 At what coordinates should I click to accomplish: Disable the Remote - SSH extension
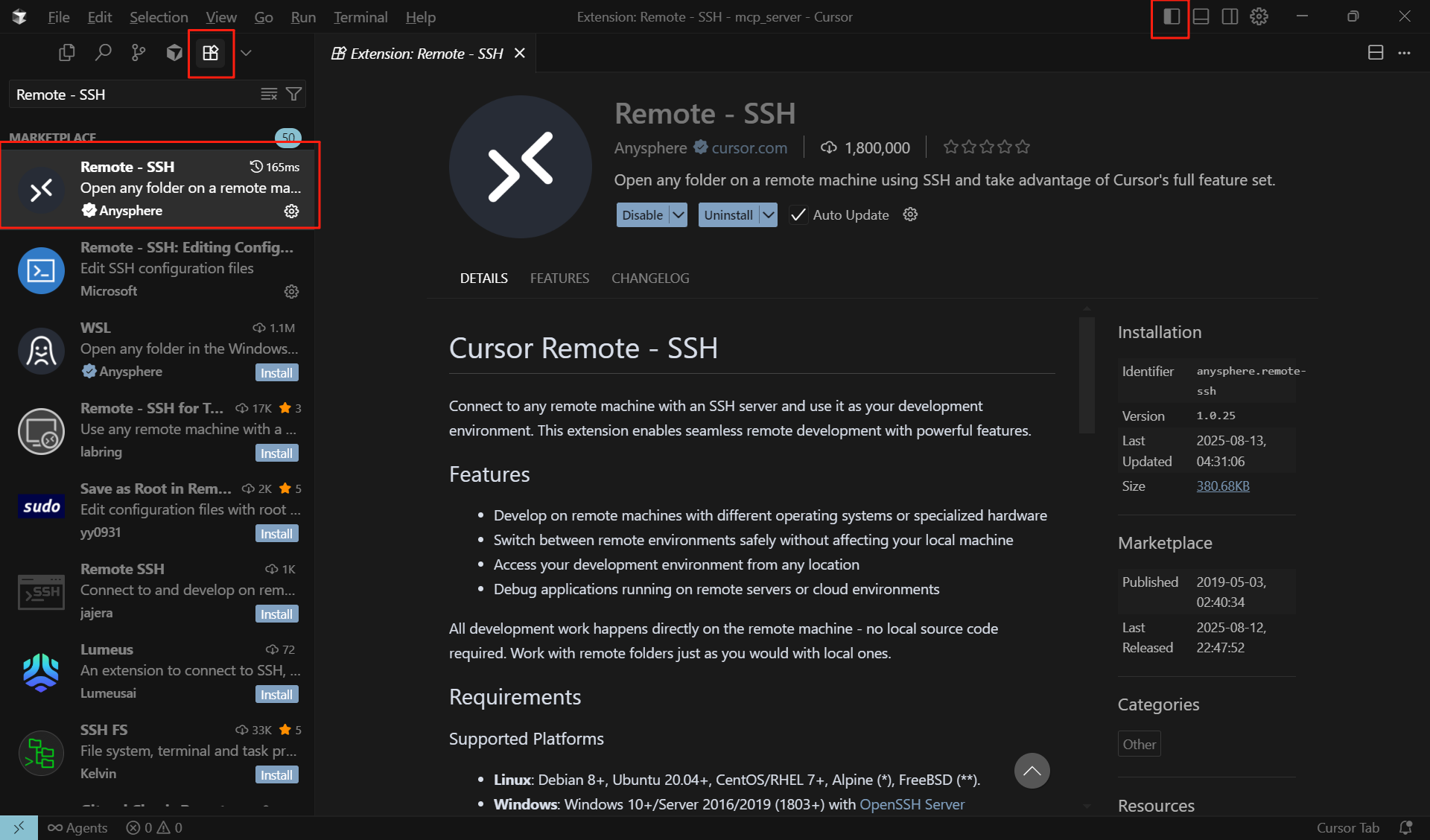(x=642, y=214)
